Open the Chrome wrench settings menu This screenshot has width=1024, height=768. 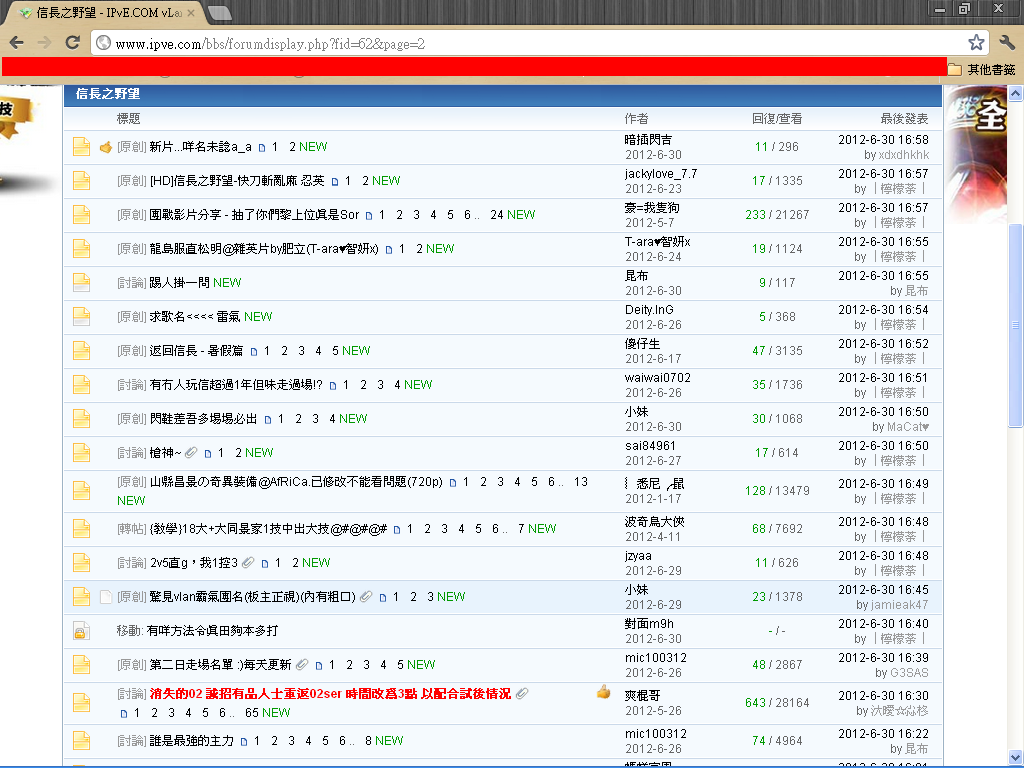[1007, 42]
